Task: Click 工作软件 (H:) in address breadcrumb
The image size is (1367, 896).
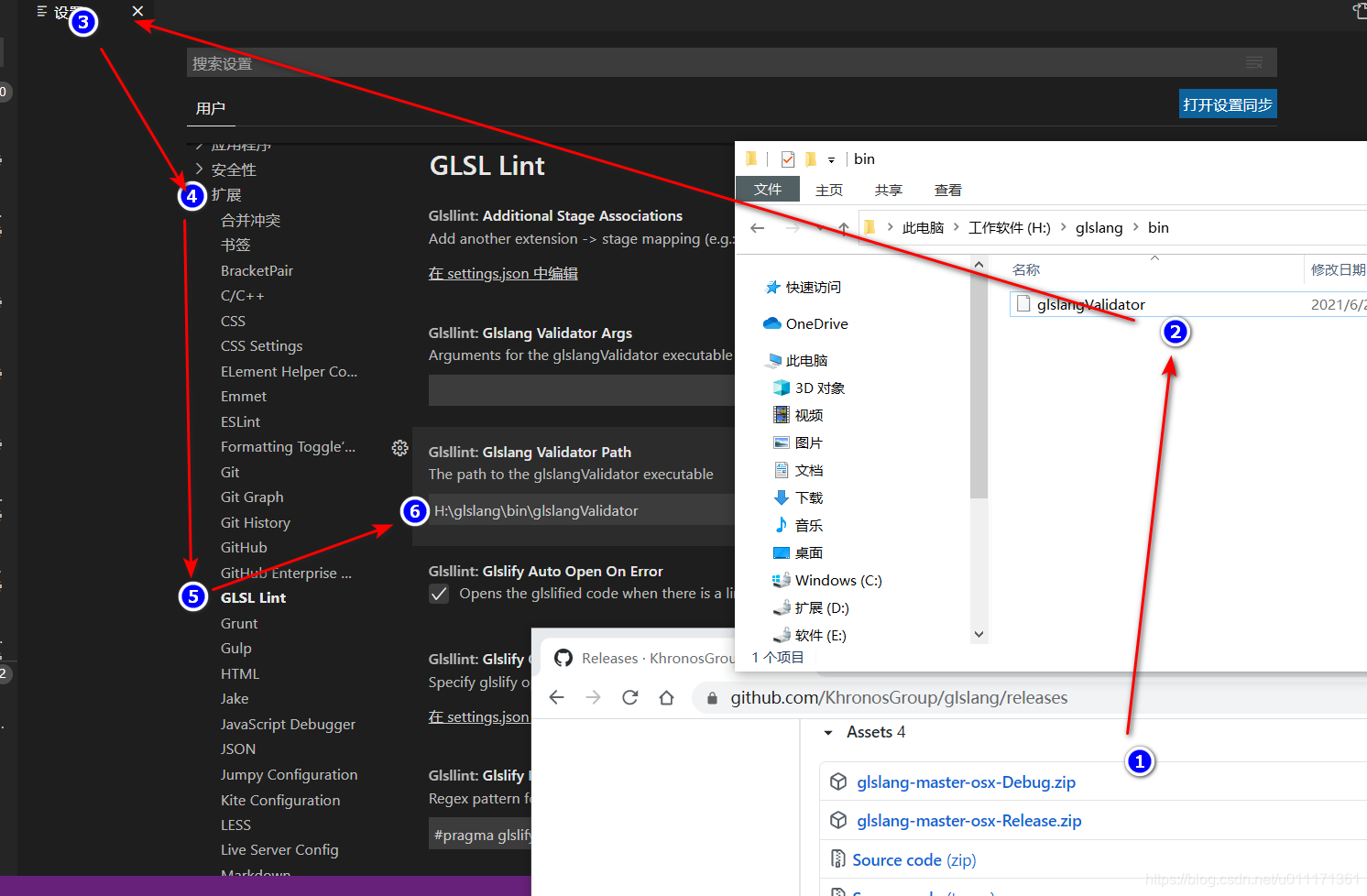Action: point(1010,228)
